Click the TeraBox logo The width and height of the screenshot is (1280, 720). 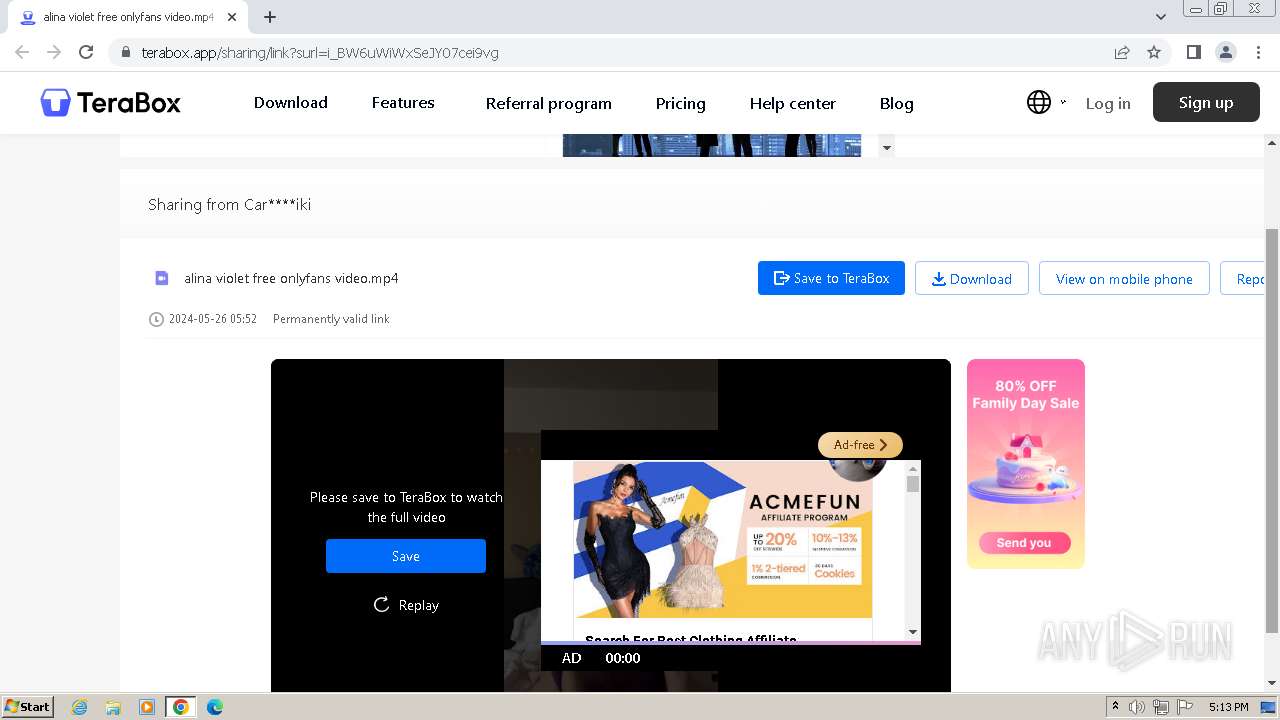(111, 102)
